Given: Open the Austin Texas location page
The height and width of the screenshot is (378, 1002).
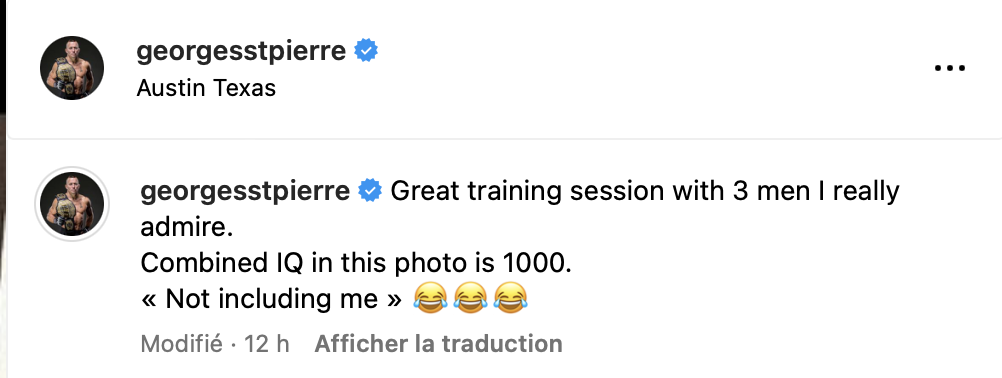Looking at the screenshot, I should tap(206, 88).
